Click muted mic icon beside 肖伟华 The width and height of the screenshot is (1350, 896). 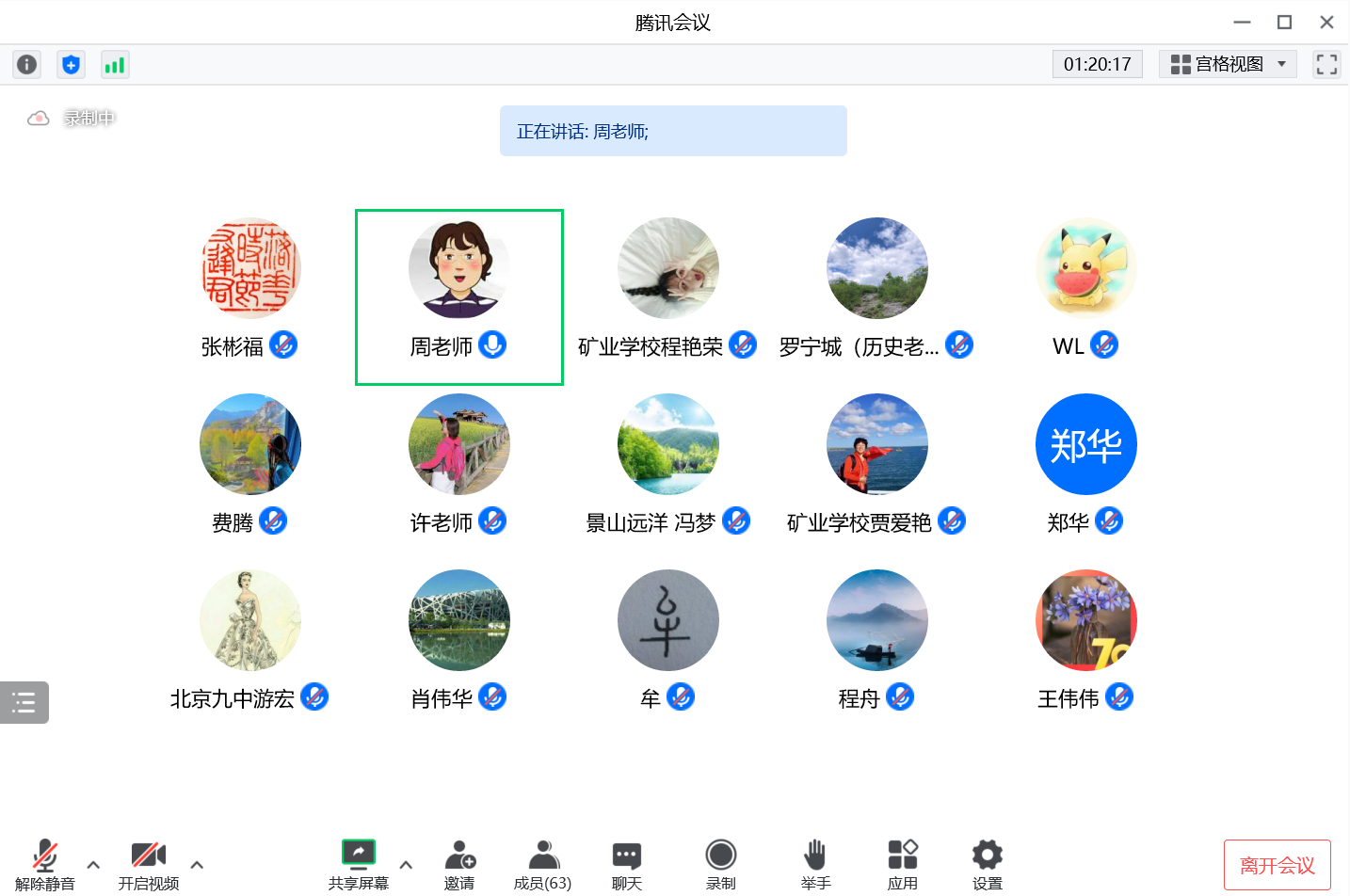tap(492, 697)
